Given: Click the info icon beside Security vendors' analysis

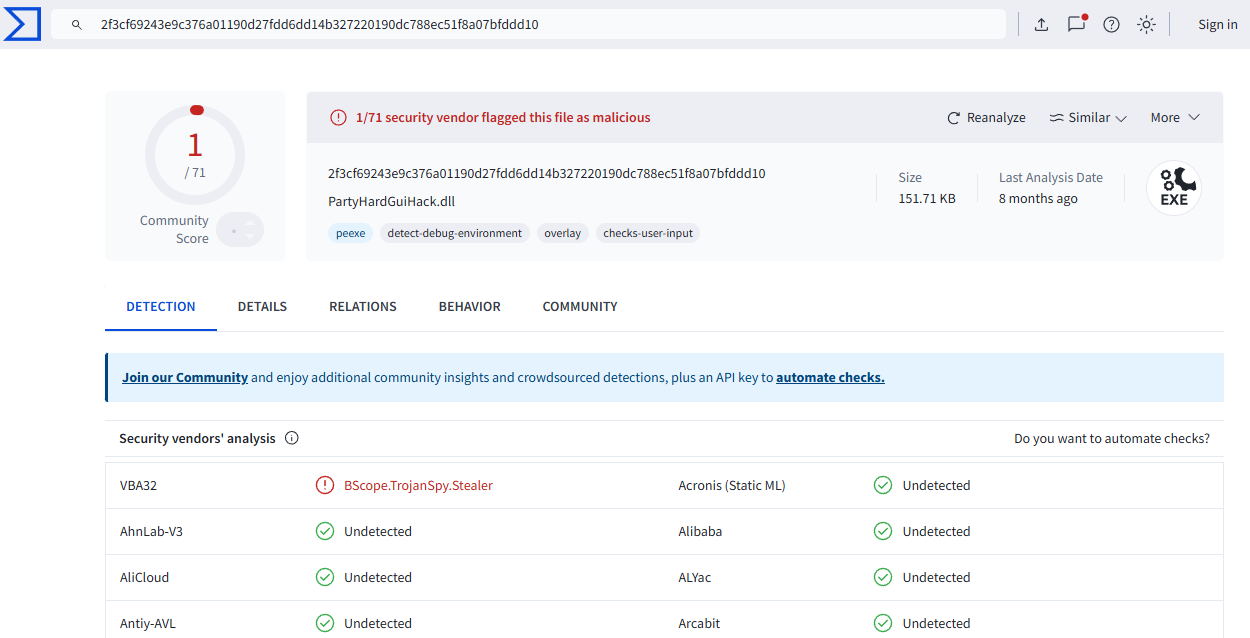Looking at the screenshot, I should tap(292, 438).
